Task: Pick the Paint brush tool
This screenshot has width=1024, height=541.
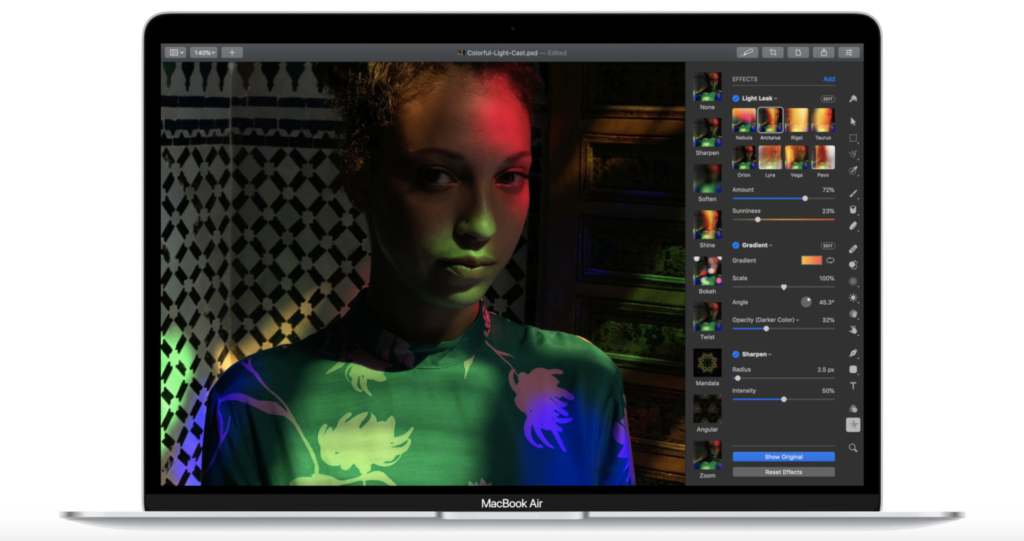Action: pos(853,193)
